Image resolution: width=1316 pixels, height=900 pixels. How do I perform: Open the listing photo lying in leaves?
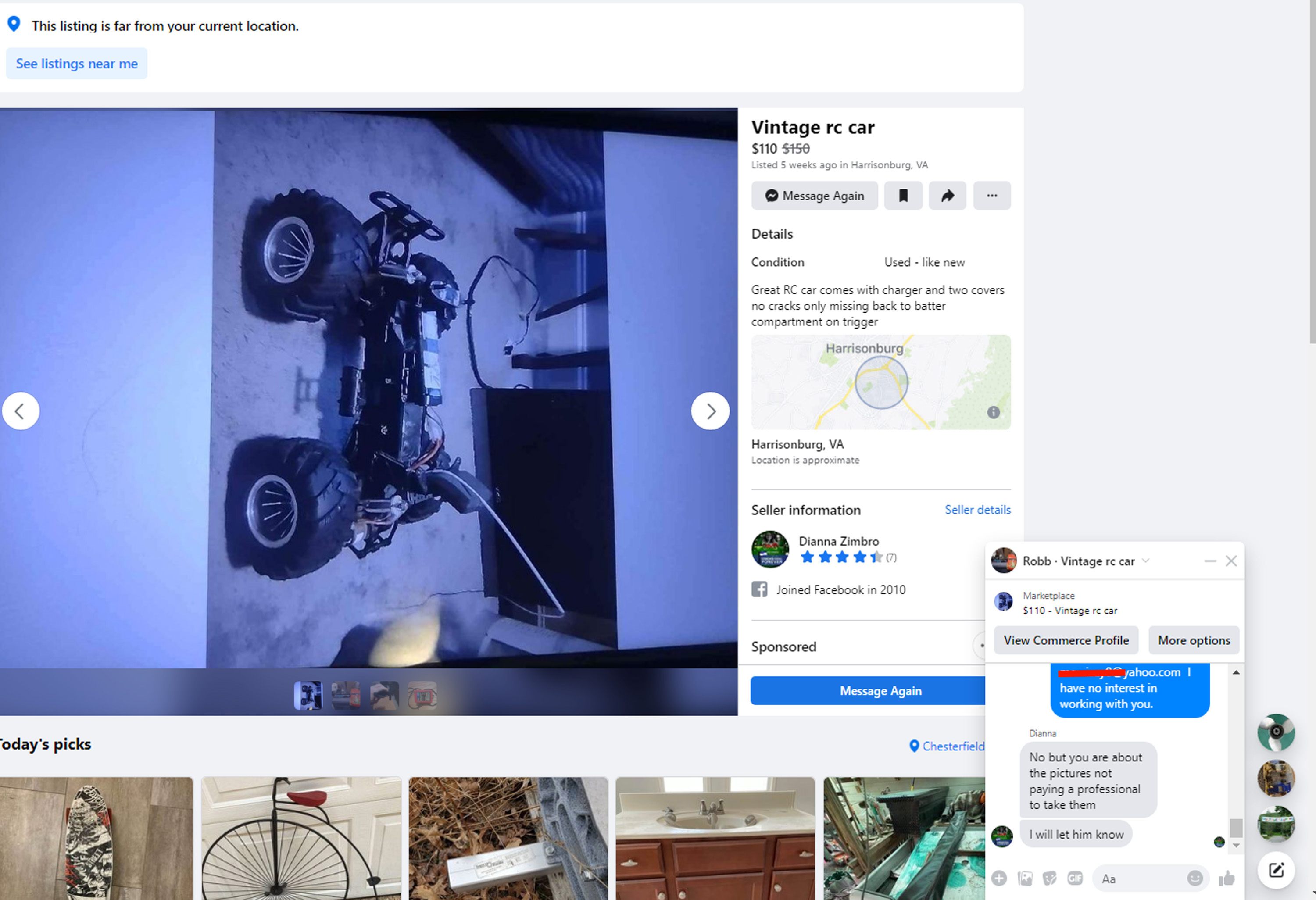508,838
